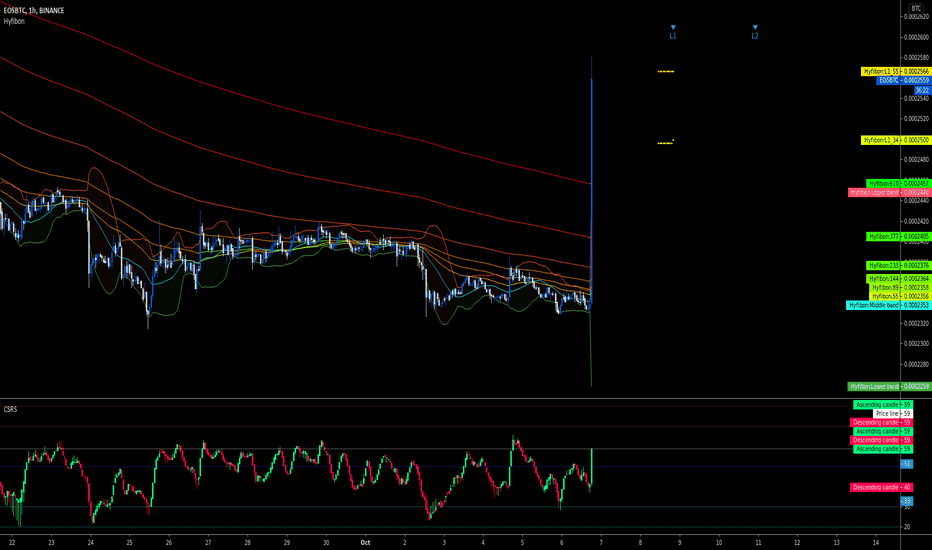Click the Hyfibon:L1_34 yellow price label

[895, 140]
